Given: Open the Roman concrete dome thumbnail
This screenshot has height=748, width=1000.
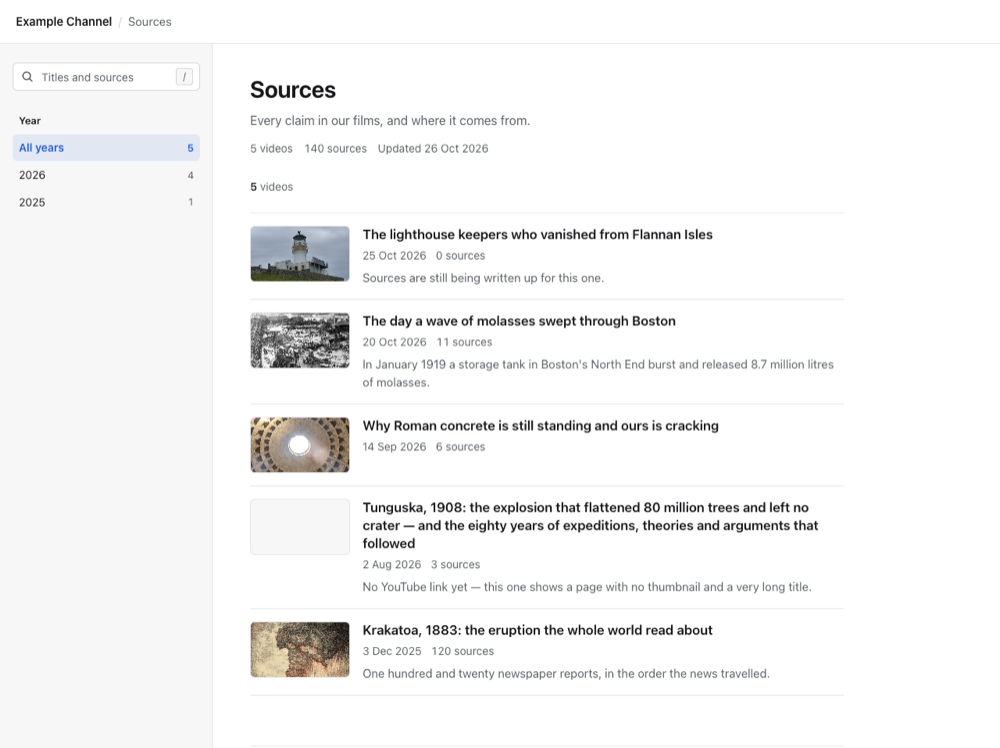Looking at the screenshot, I should [300, 445].
